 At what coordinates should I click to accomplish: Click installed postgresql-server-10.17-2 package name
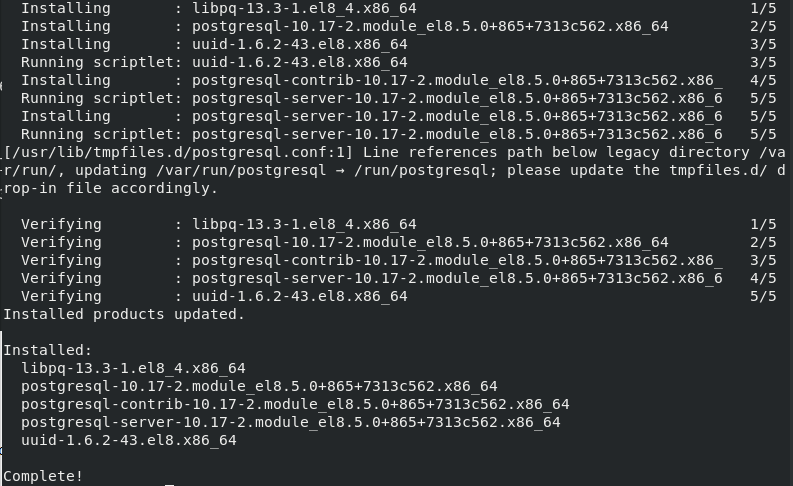(x=290, y=422)
